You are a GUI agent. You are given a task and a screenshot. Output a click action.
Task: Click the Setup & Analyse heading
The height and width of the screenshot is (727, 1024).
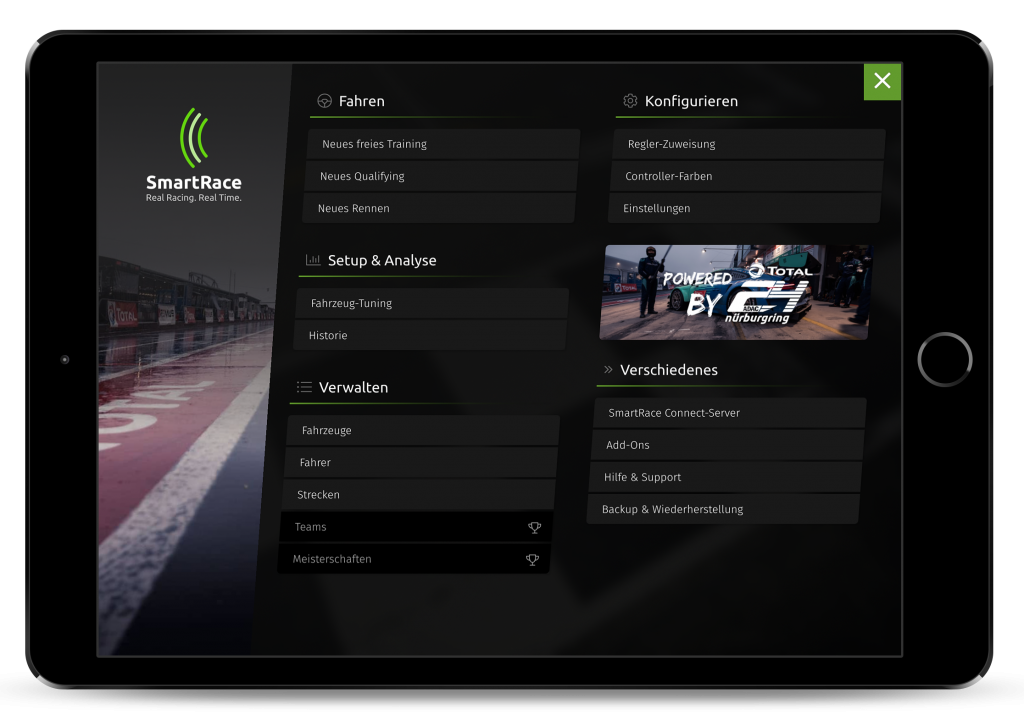coord(382,261)
